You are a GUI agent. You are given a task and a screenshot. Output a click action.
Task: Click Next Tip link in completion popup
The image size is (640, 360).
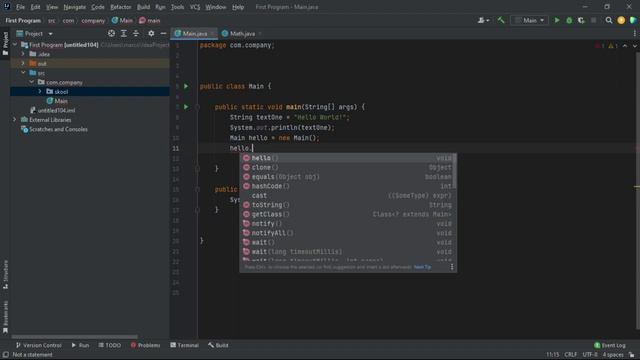(x=422, y=267)
